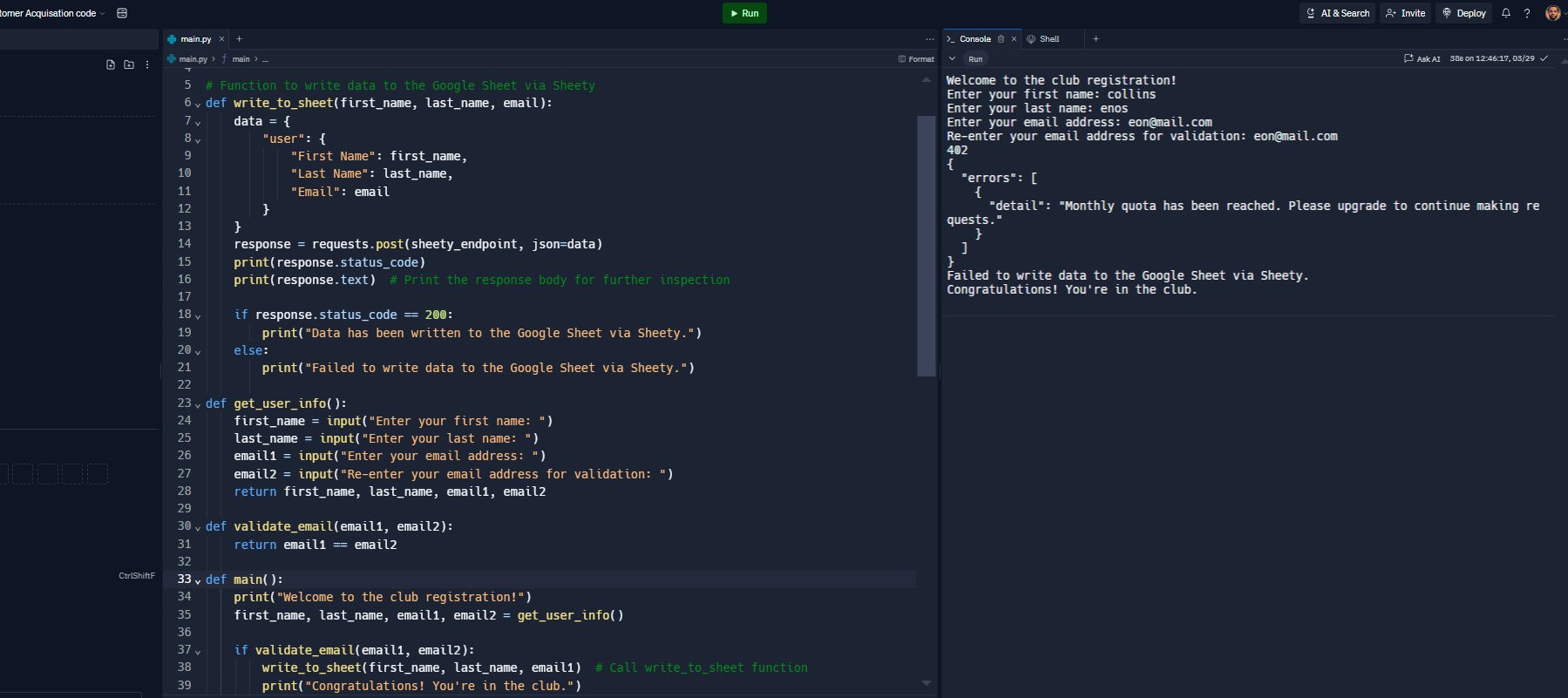Image resolution: width=1568 pixels, height=698 pixels.
Task: Expand the project name dropdown
Action: click(x=103, y=13)
